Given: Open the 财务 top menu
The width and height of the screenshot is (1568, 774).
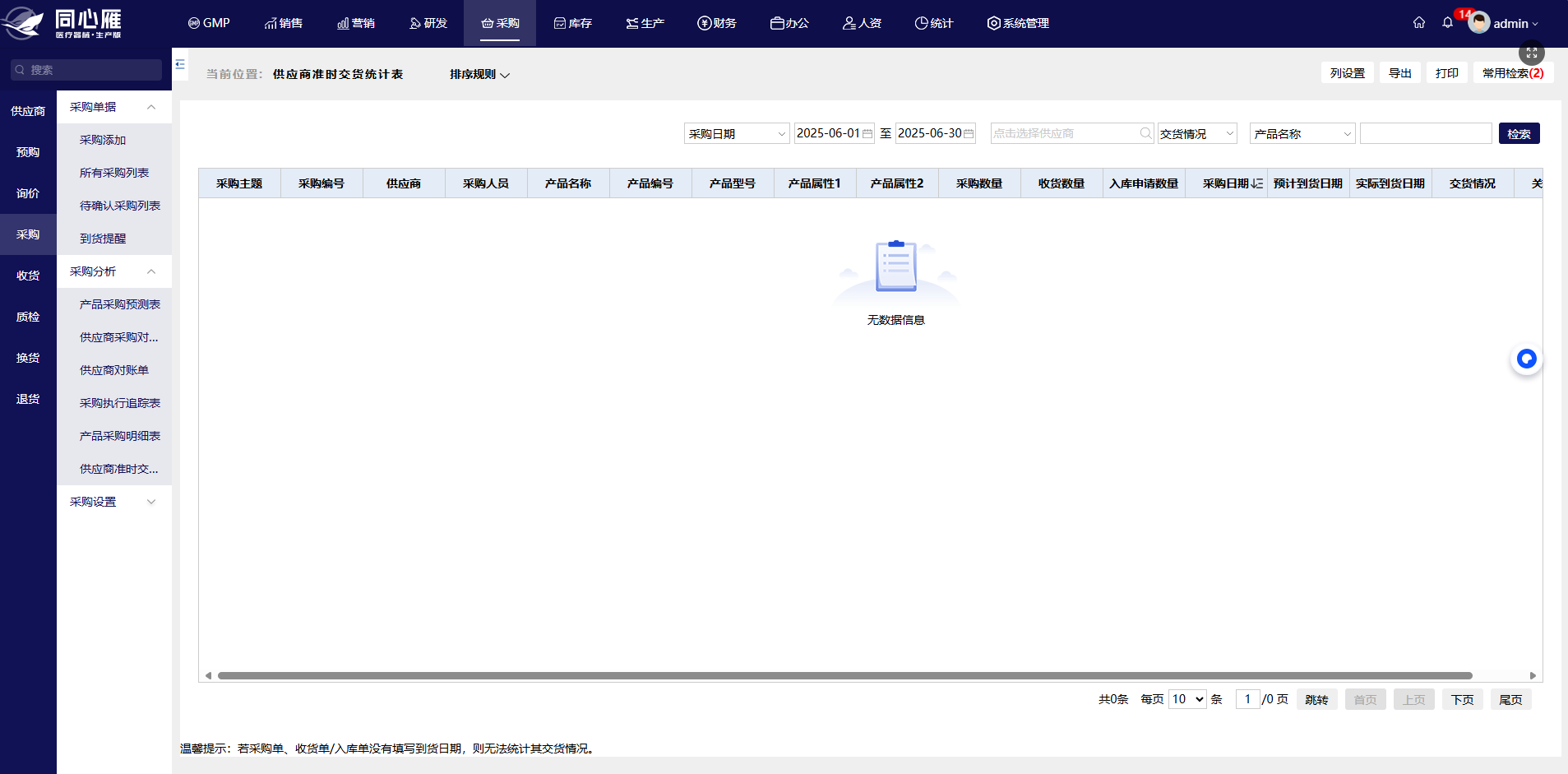Looking at the screenshot, I should click(717, 23).
